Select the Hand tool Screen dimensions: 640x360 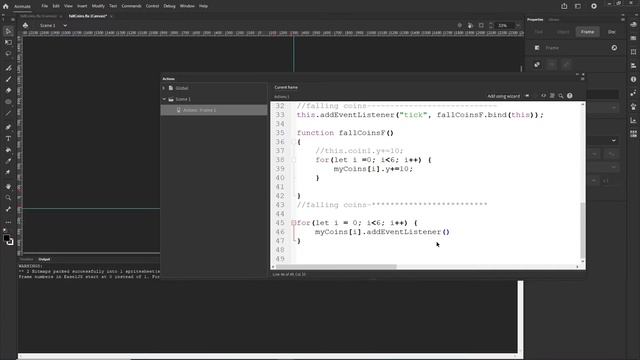8,187
